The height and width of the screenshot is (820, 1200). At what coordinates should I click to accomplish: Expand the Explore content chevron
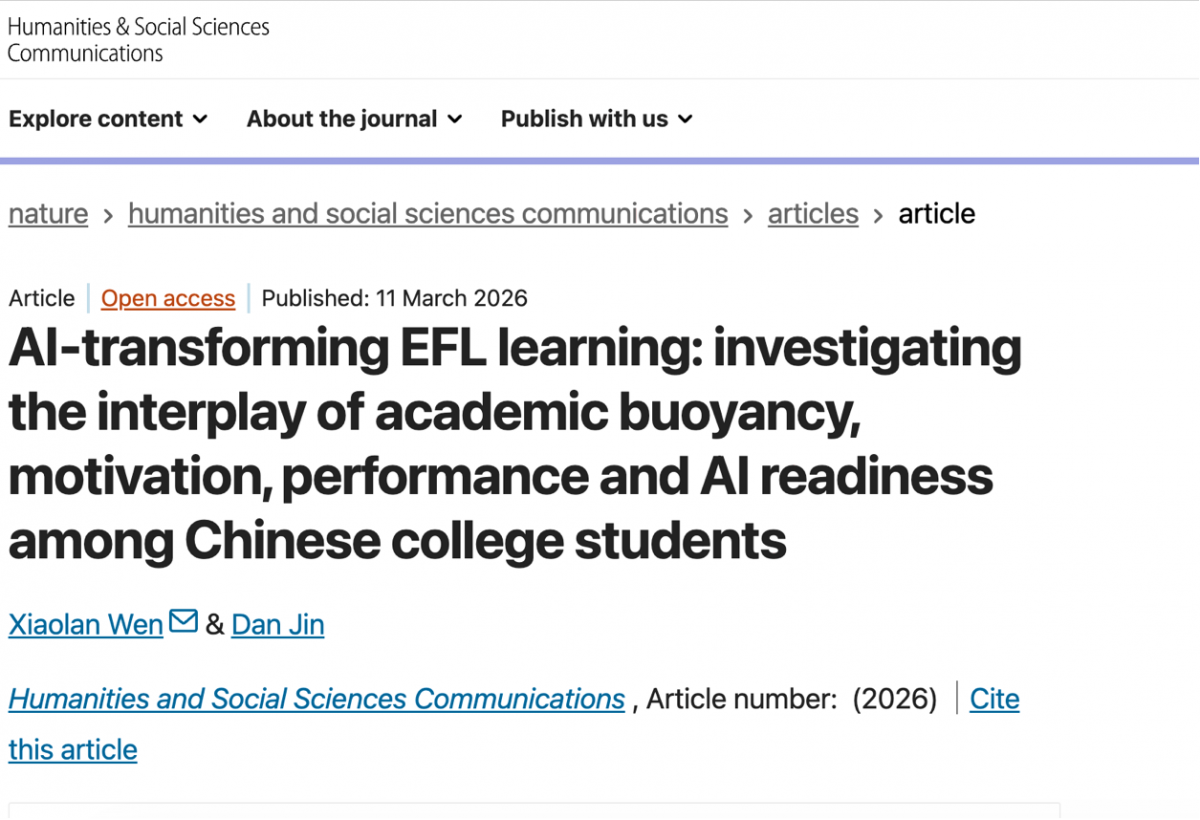pyautogui.click(x=201, y=119)
